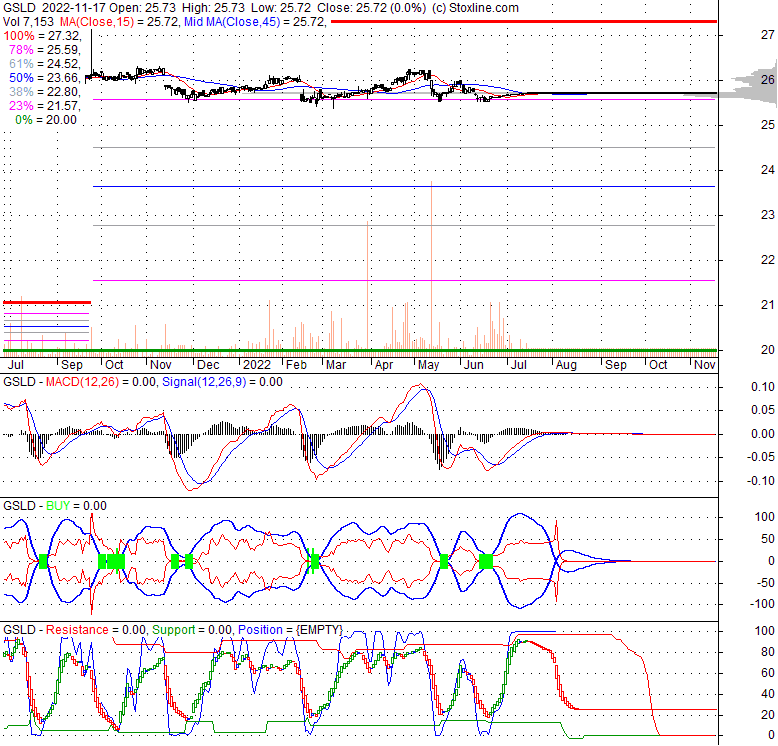Image resolution: width=778 pixels, height=746 pixels.
Task: Select the 'MA(Close,15)' red label
Action: [97, 22]
